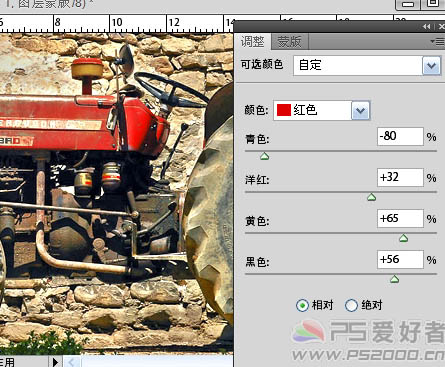This screenshot has height=367, width=445.
Task: Click the 黑色 value field showing +56
Action: pos(400,259)
